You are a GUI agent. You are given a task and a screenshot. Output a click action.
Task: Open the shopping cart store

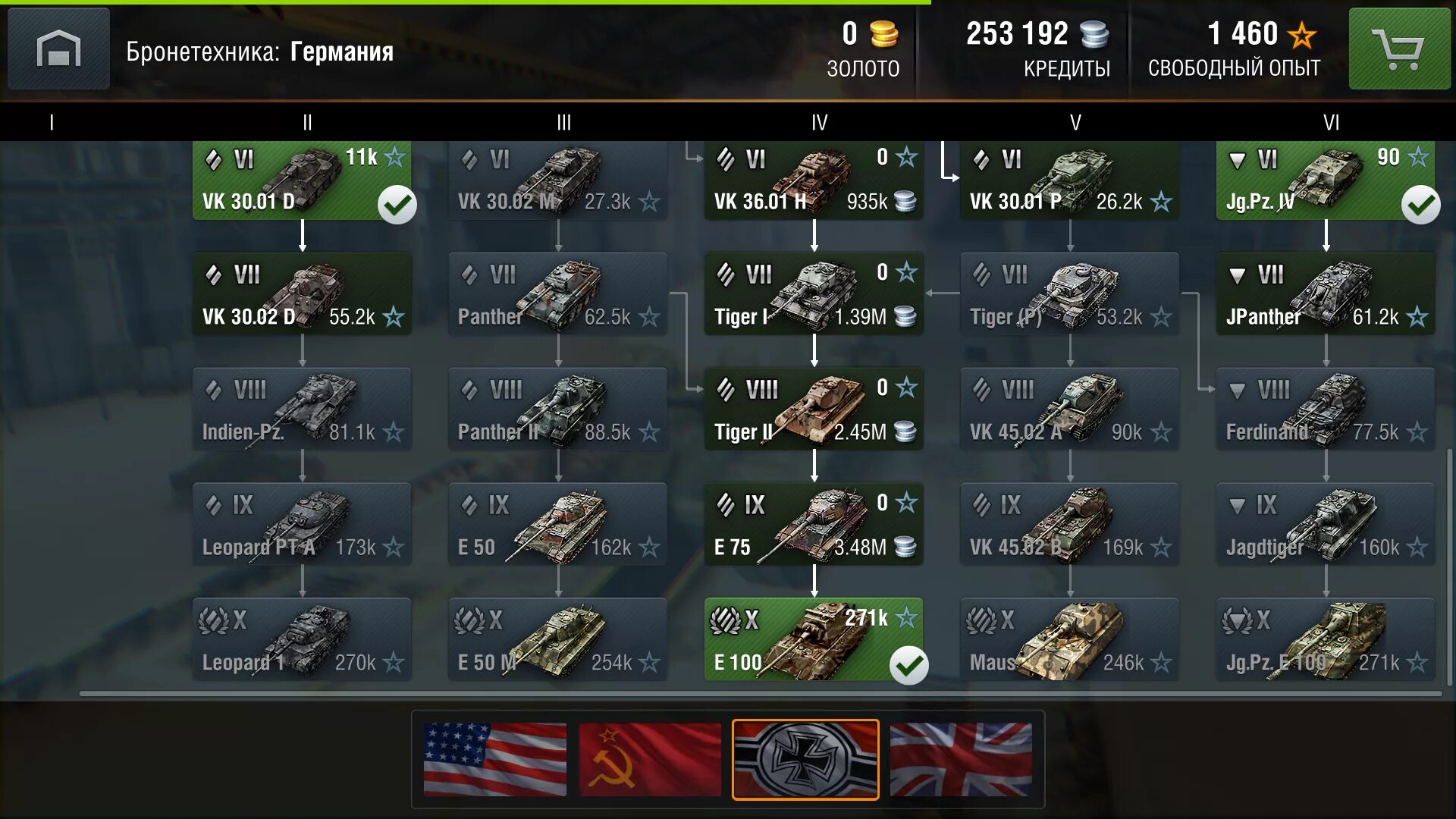[1399, 49]
